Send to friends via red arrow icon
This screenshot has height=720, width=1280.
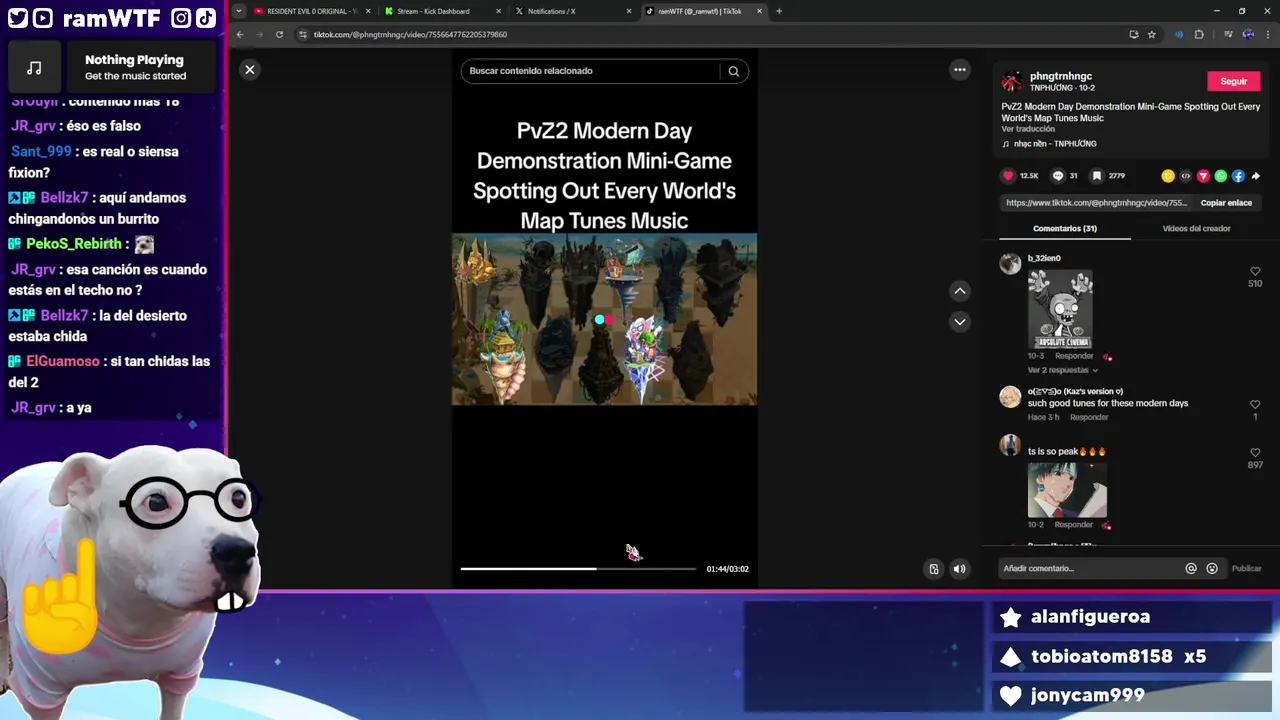click(1203, 176)
